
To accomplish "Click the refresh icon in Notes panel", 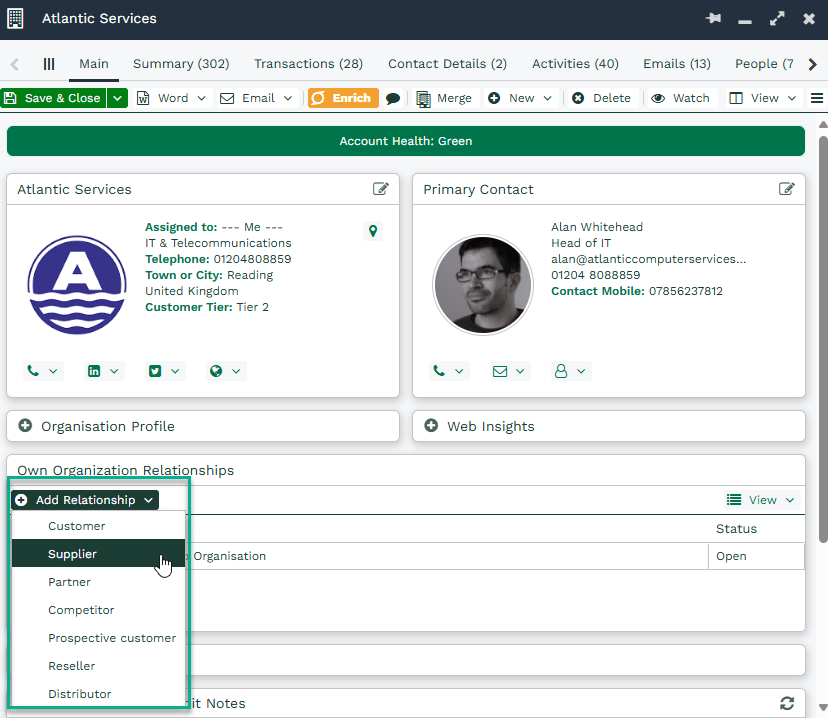I will point(786,703).
